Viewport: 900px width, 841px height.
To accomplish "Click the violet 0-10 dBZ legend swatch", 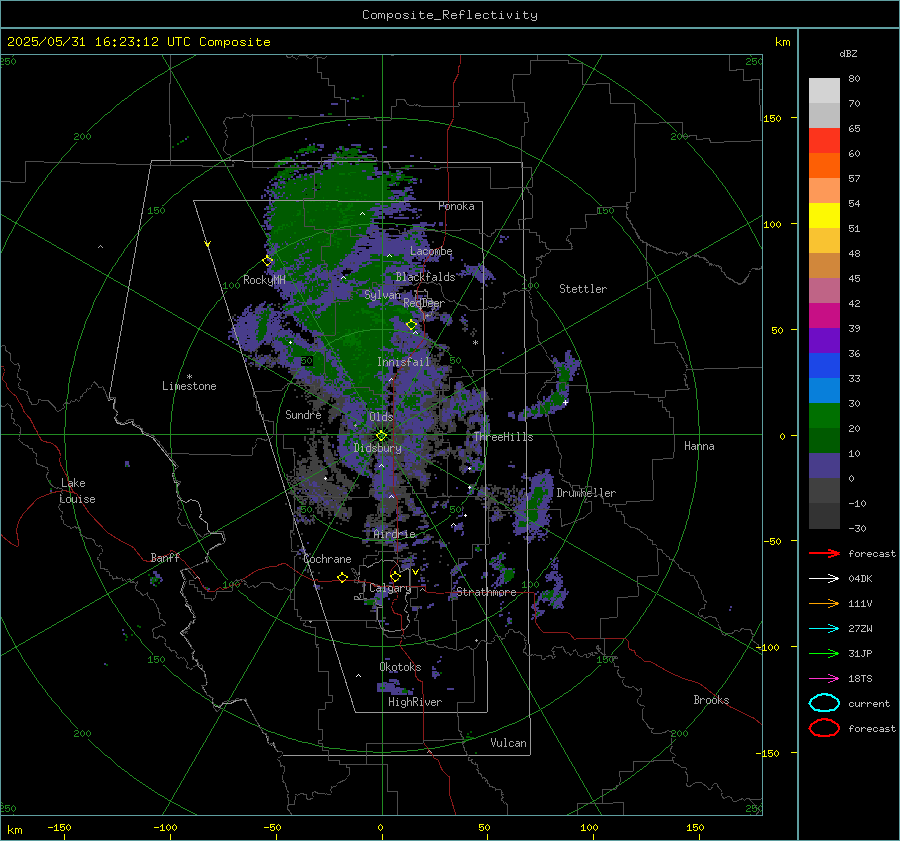I will [x=824, y=466].
